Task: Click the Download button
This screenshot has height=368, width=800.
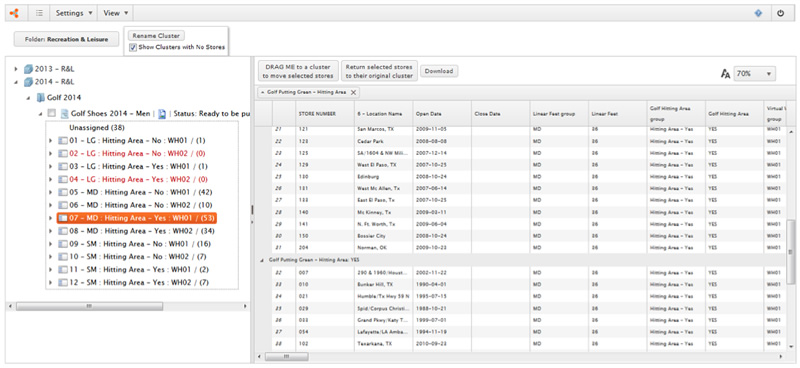Action: click(439, 71)
